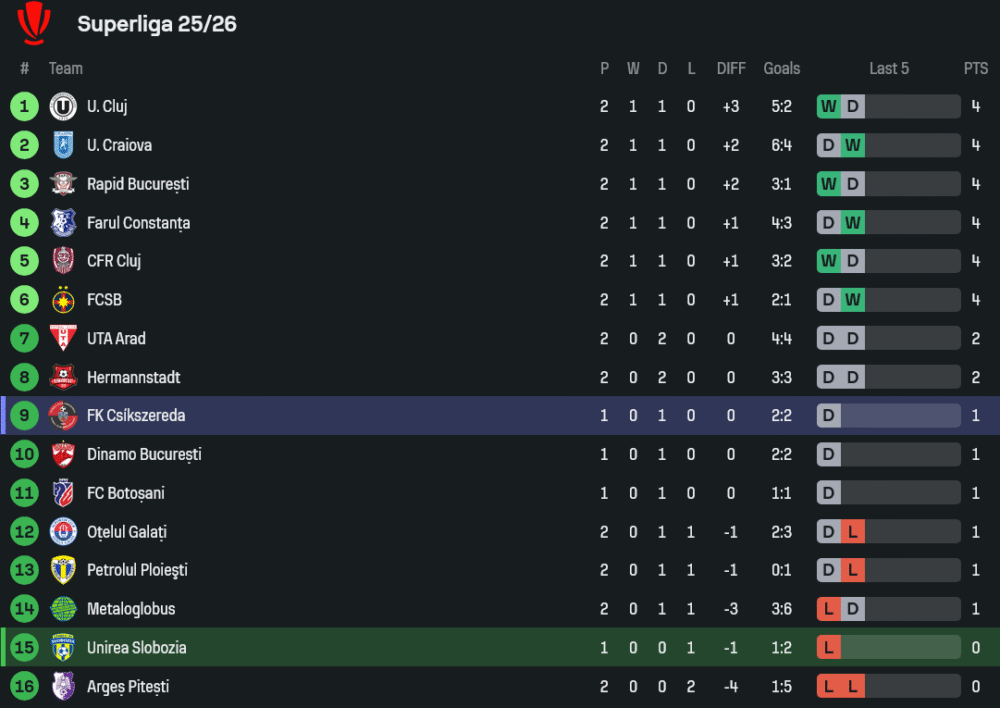Click the FCSB club badge
The image size is (1000, 708).
click(x=64, y=300)
